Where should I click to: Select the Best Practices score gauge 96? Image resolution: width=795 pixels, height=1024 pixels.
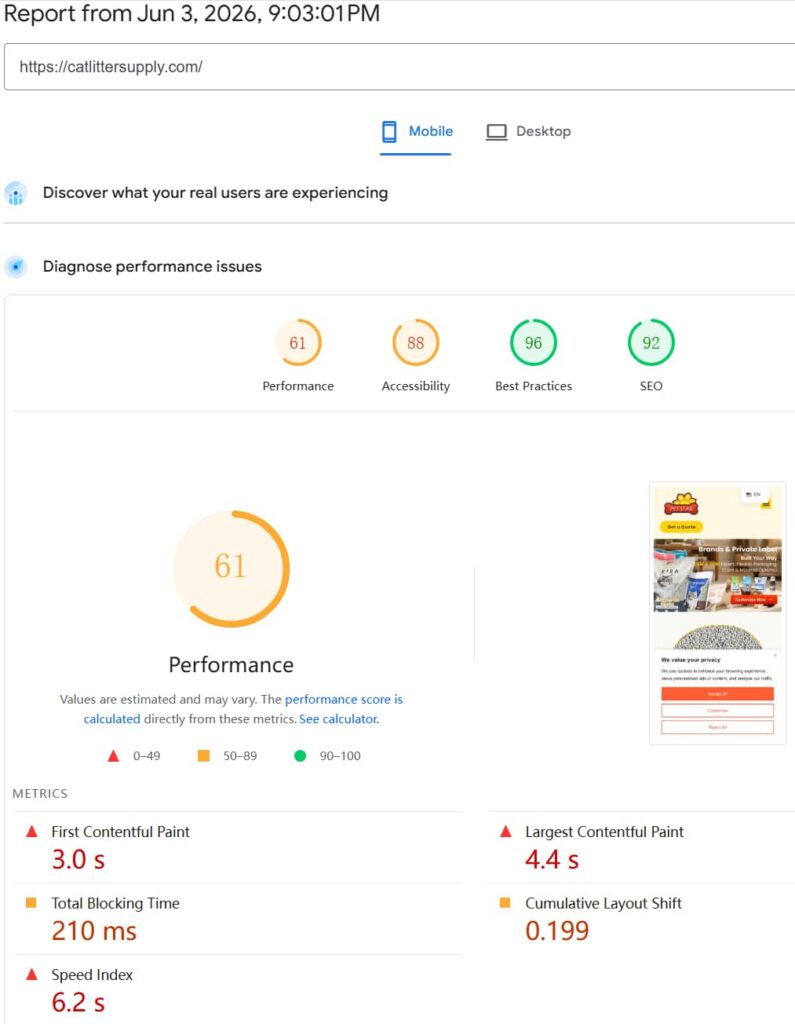533,342
